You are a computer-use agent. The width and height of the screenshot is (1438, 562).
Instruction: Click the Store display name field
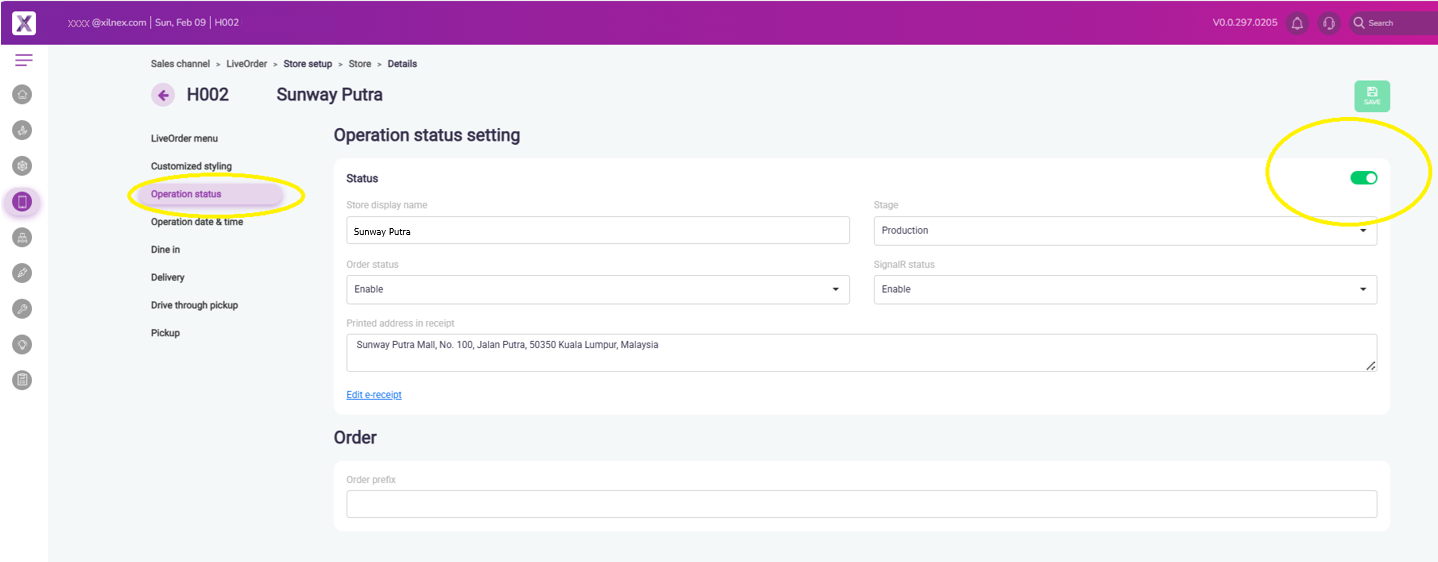(597, 231)
